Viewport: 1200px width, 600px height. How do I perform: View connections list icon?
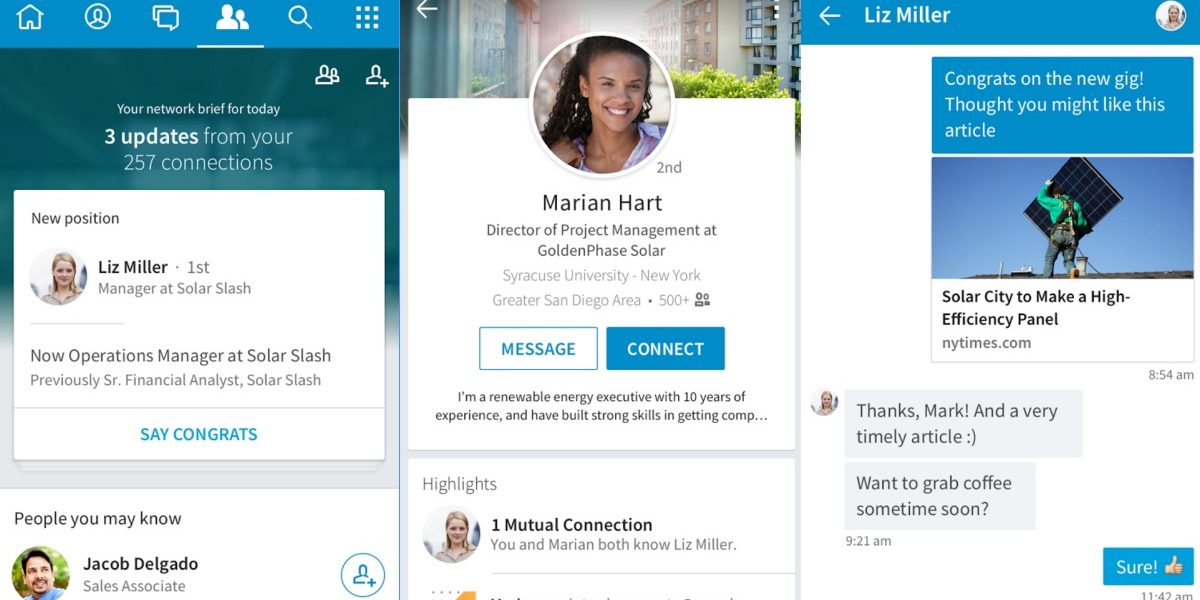pyautogui.click(x=327, y=75)
